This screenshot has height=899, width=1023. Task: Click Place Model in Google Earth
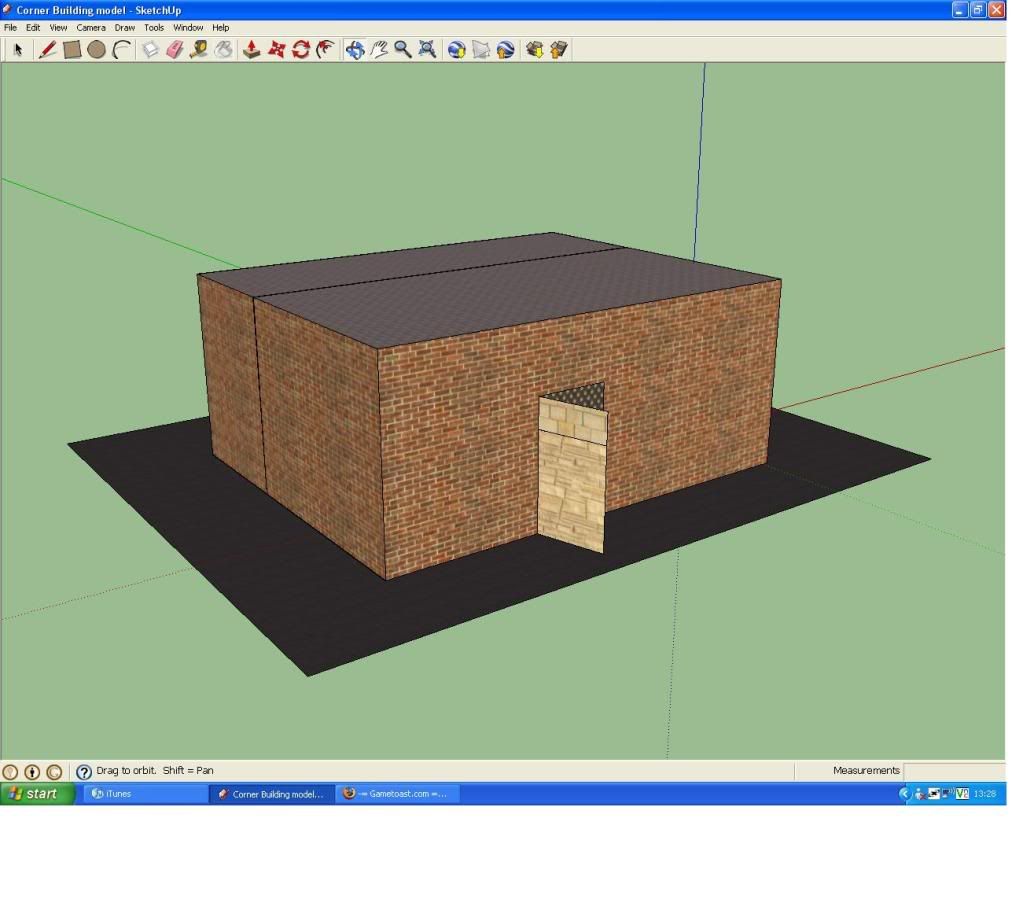(x=506, y=50)
